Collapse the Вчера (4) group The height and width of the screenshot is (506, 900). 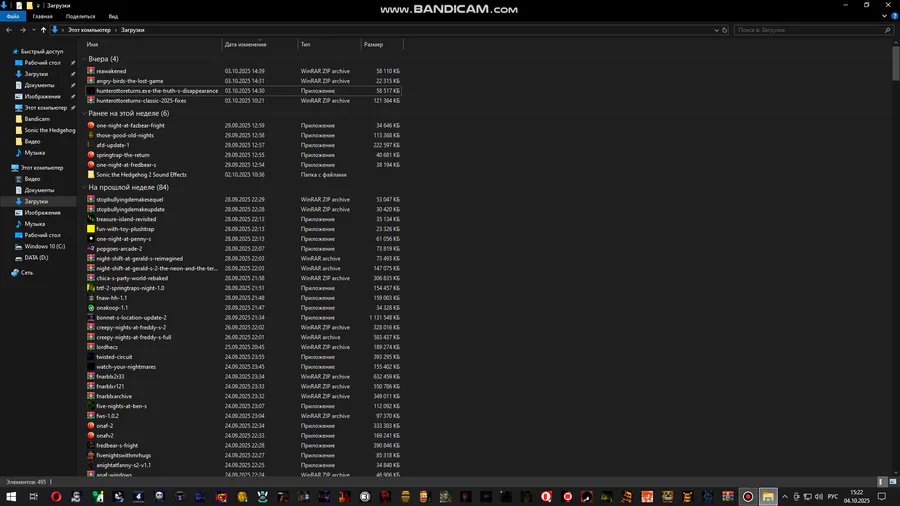84,59
